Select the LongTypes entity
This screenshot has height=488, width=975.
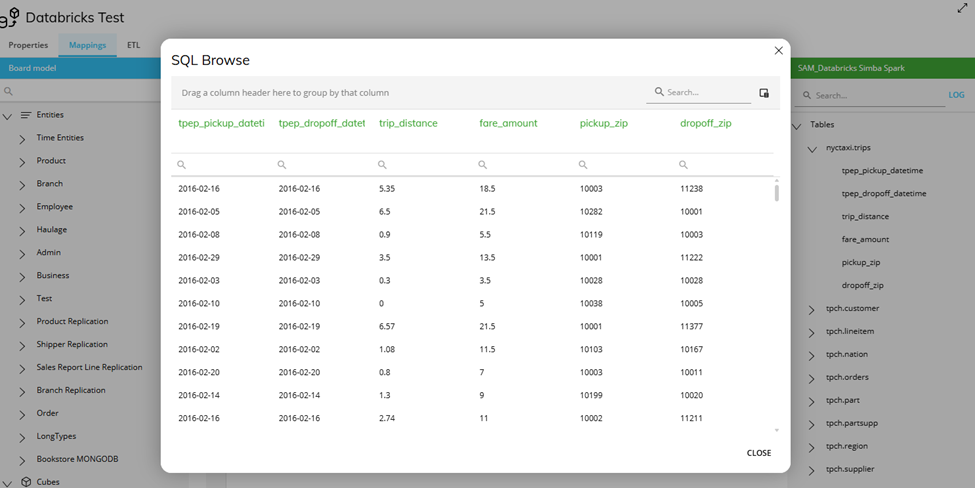pyautogui.click(x=56, y=436)
